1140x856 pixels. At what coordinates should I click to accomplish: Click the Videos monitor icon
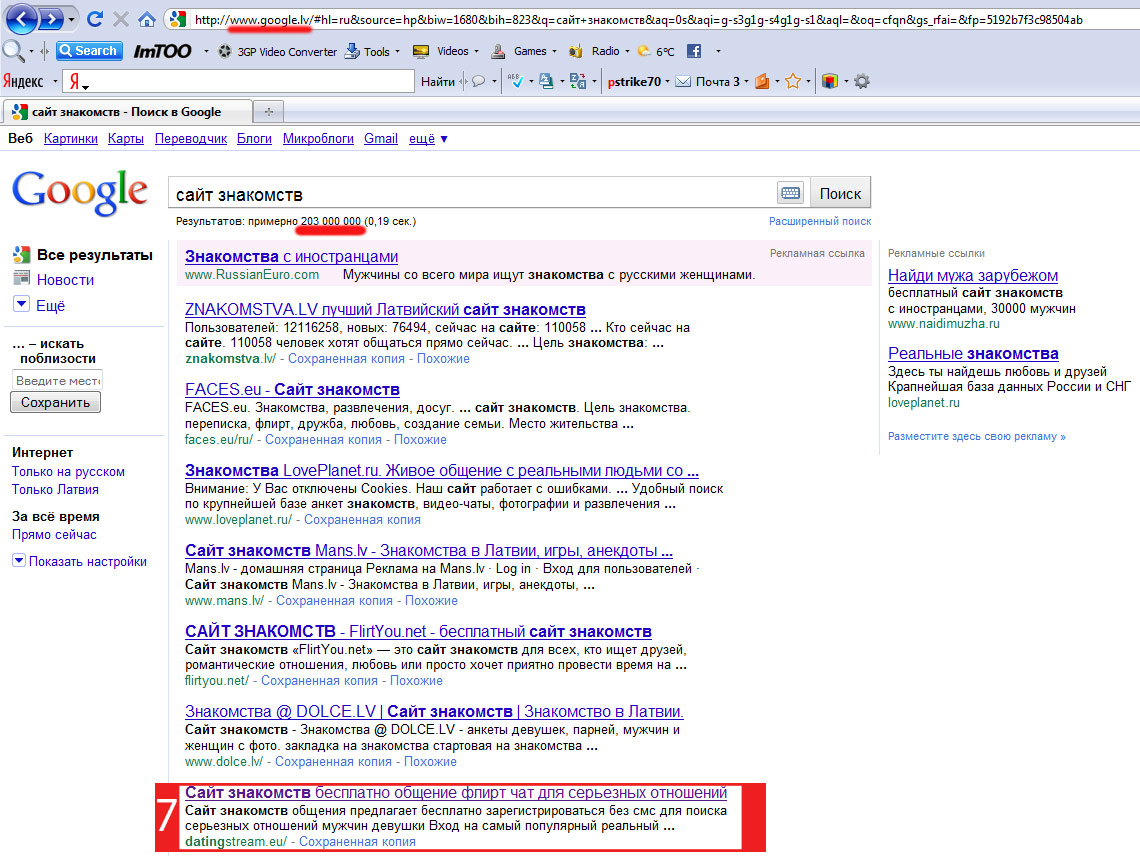coord(420,51)
